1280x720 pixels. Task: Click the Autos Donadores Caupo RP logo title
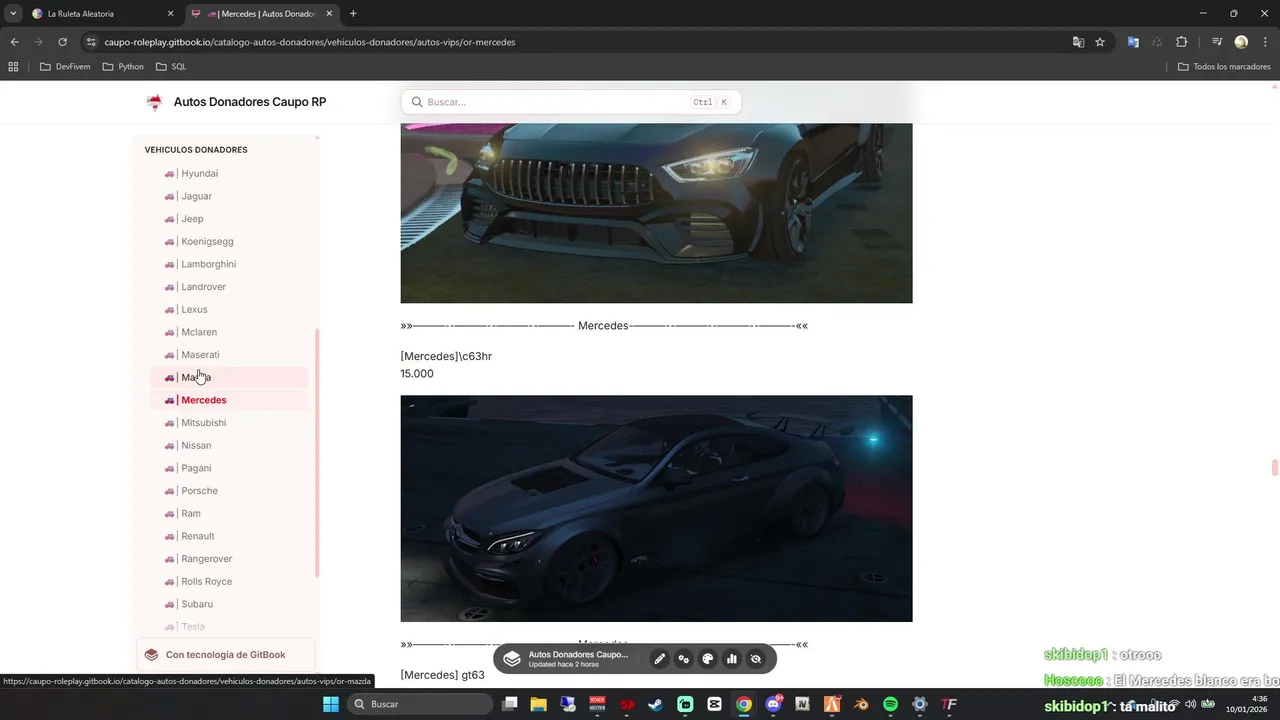[x=236, y=102]
